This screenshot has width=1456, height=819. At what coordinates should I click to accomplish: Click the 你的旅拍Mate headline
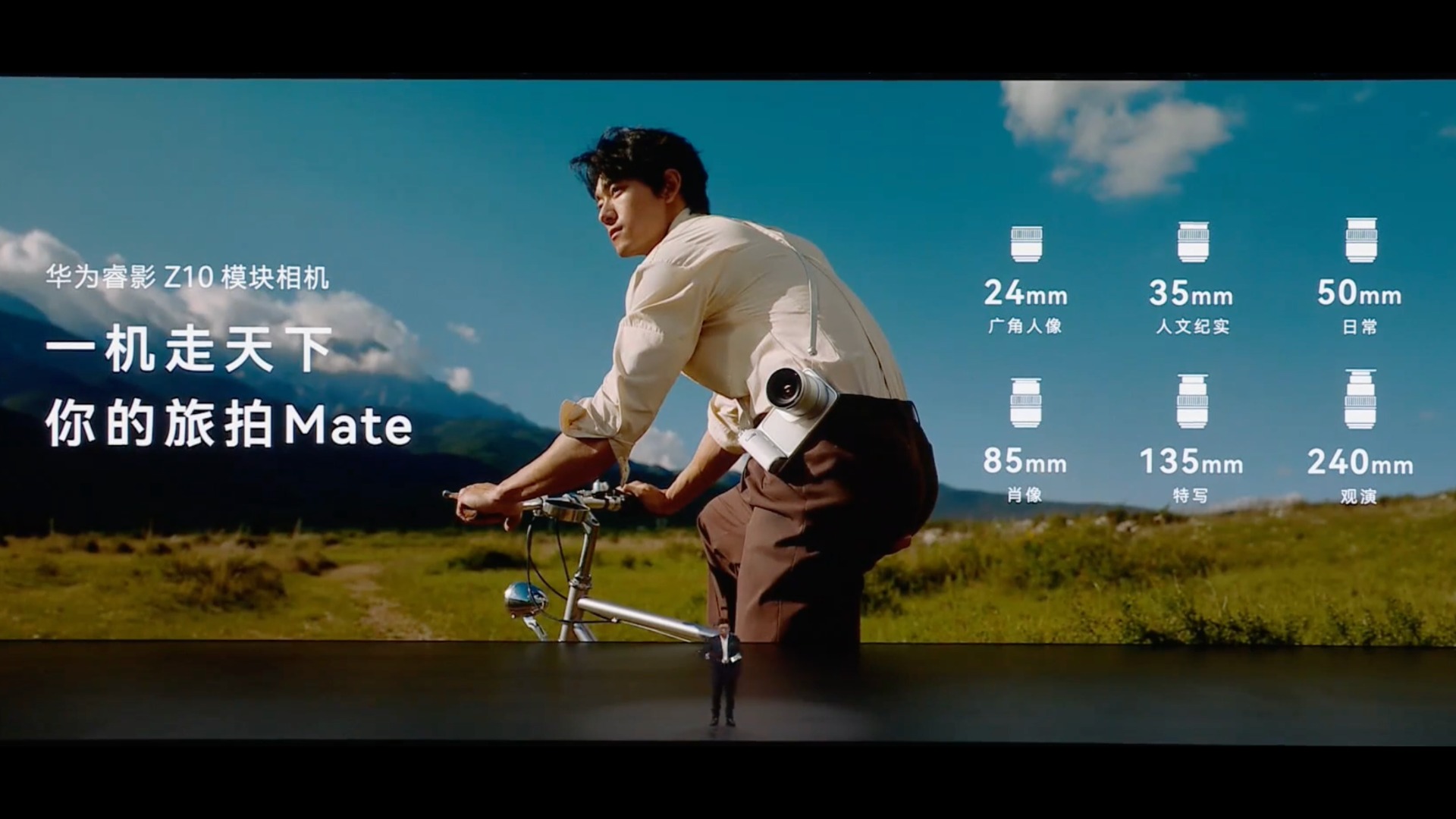click(x=229, y=425)
